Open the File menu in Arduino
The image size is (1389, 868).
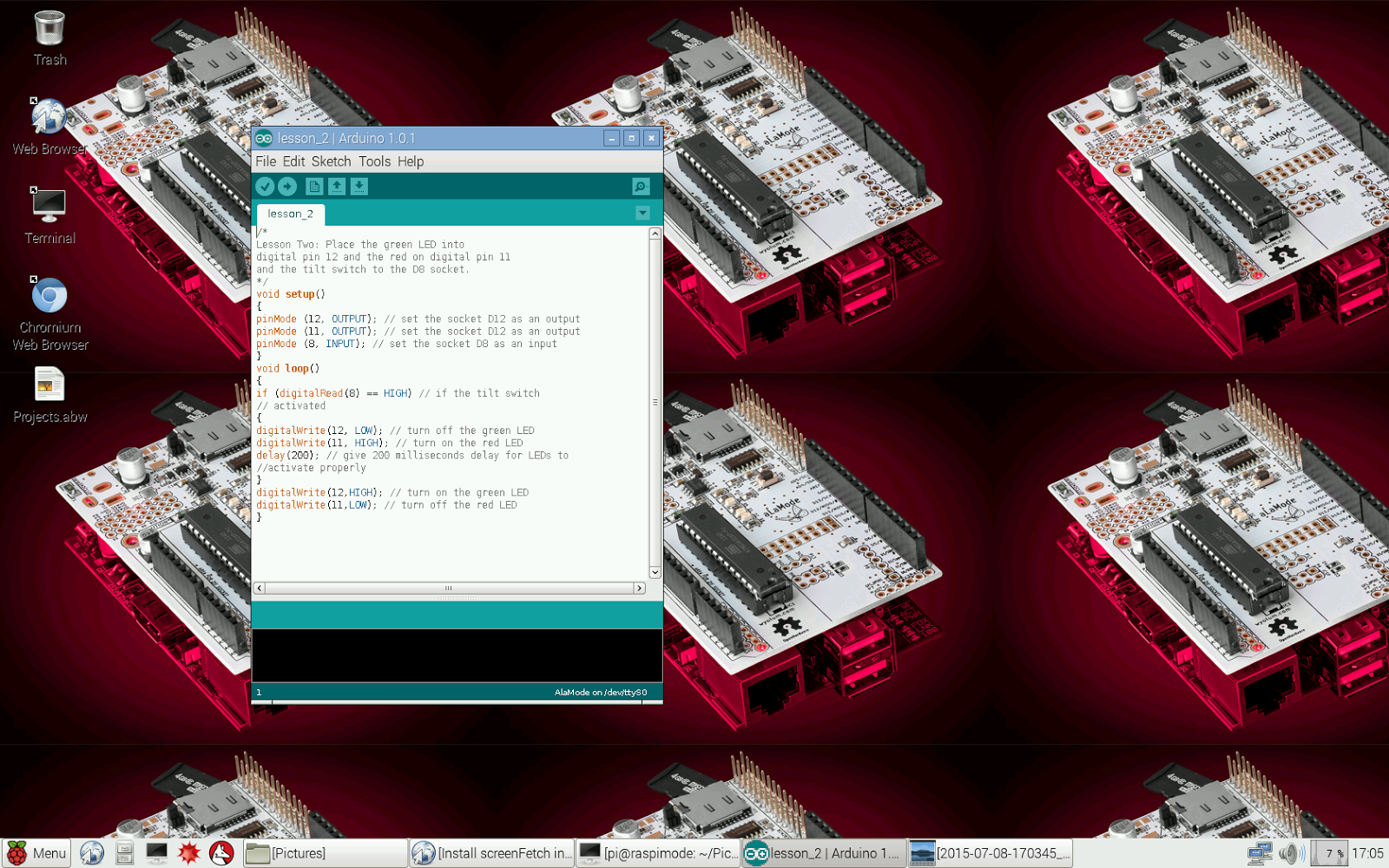266,161
